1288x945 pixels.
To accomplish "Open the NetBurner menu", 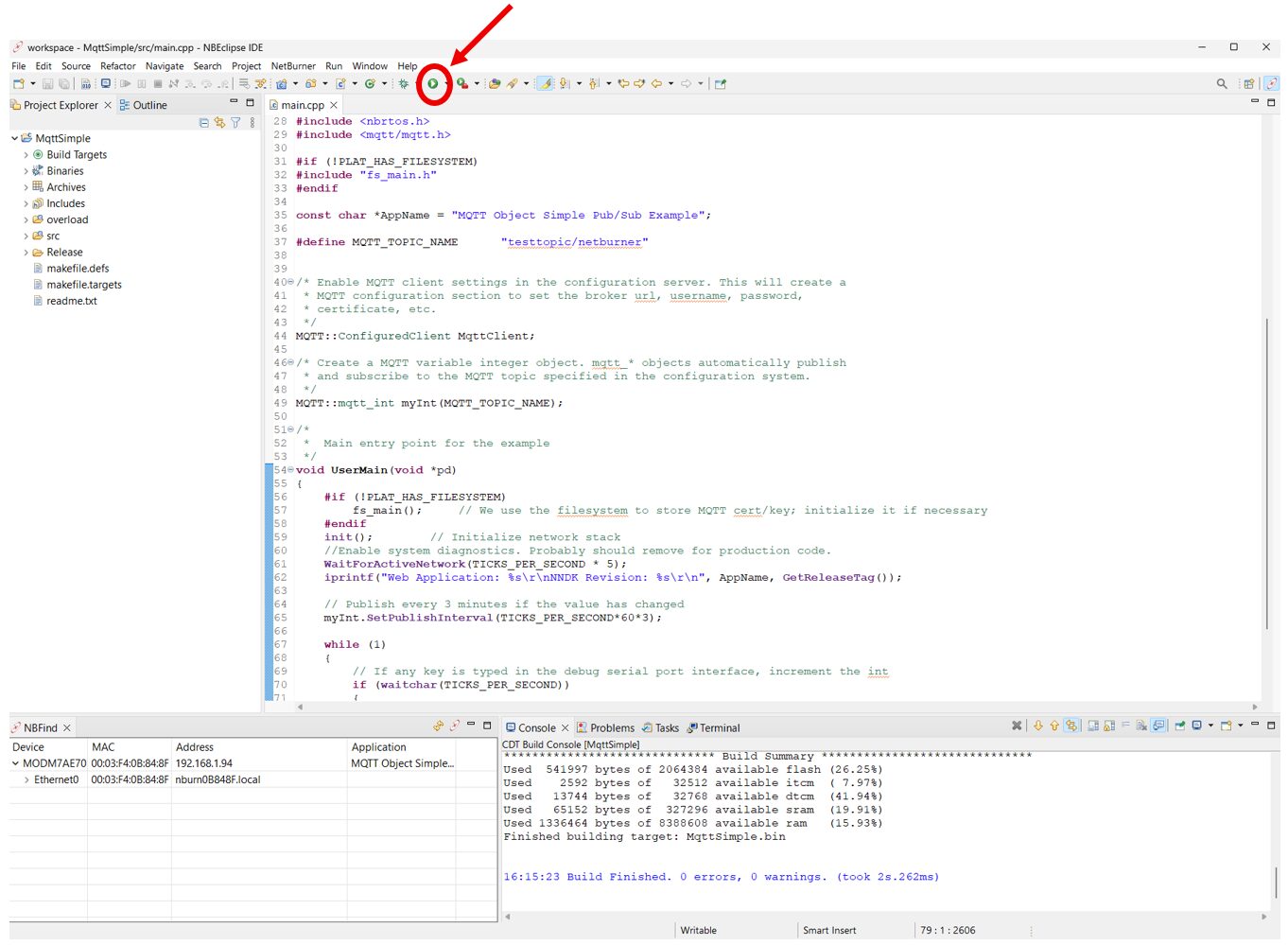I will (x=293, y=66).
